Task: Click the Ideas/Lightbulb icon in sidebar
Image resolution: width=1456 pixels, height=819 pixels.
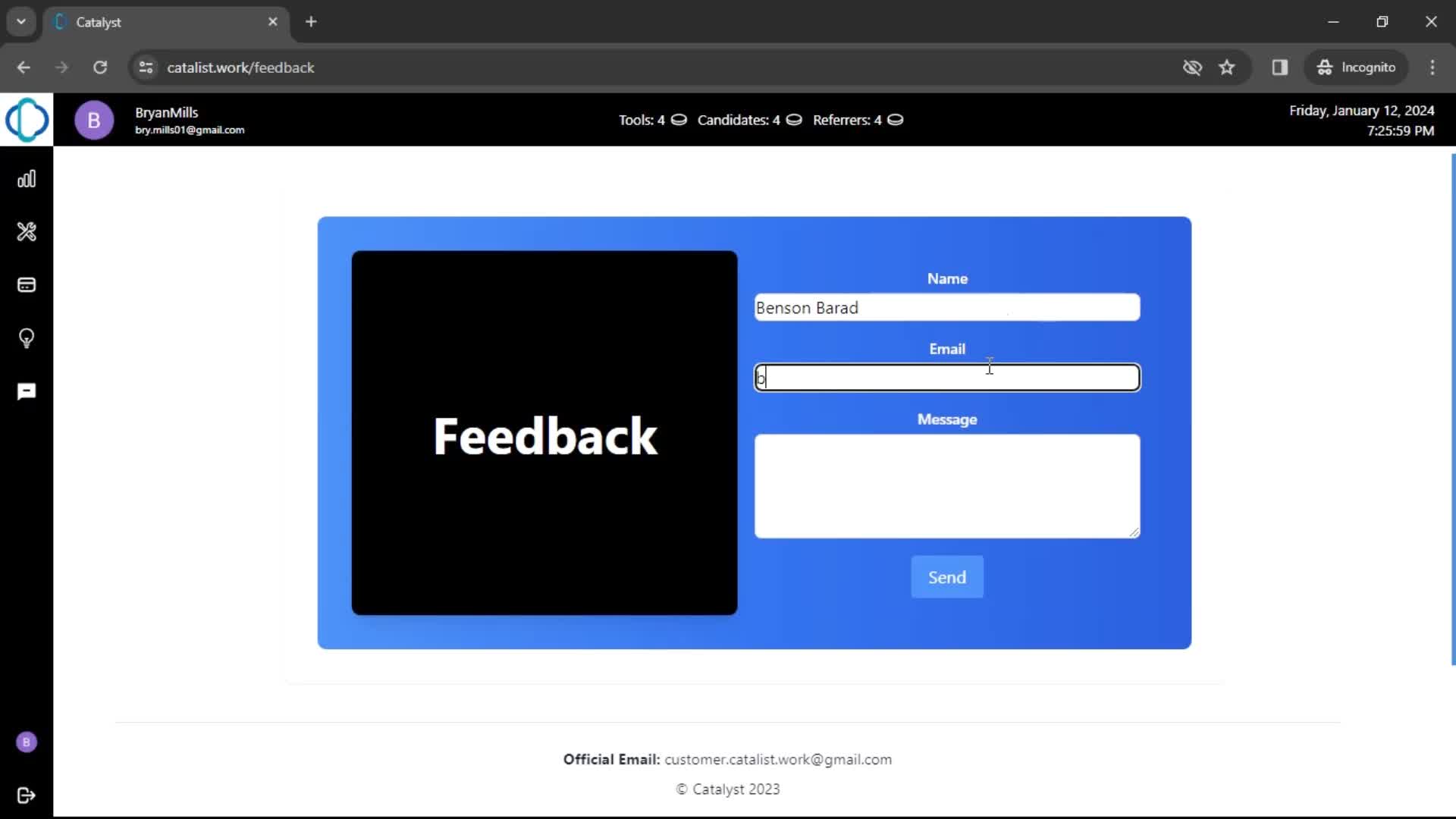Action: pyautogui.click(x=26, y=338)
